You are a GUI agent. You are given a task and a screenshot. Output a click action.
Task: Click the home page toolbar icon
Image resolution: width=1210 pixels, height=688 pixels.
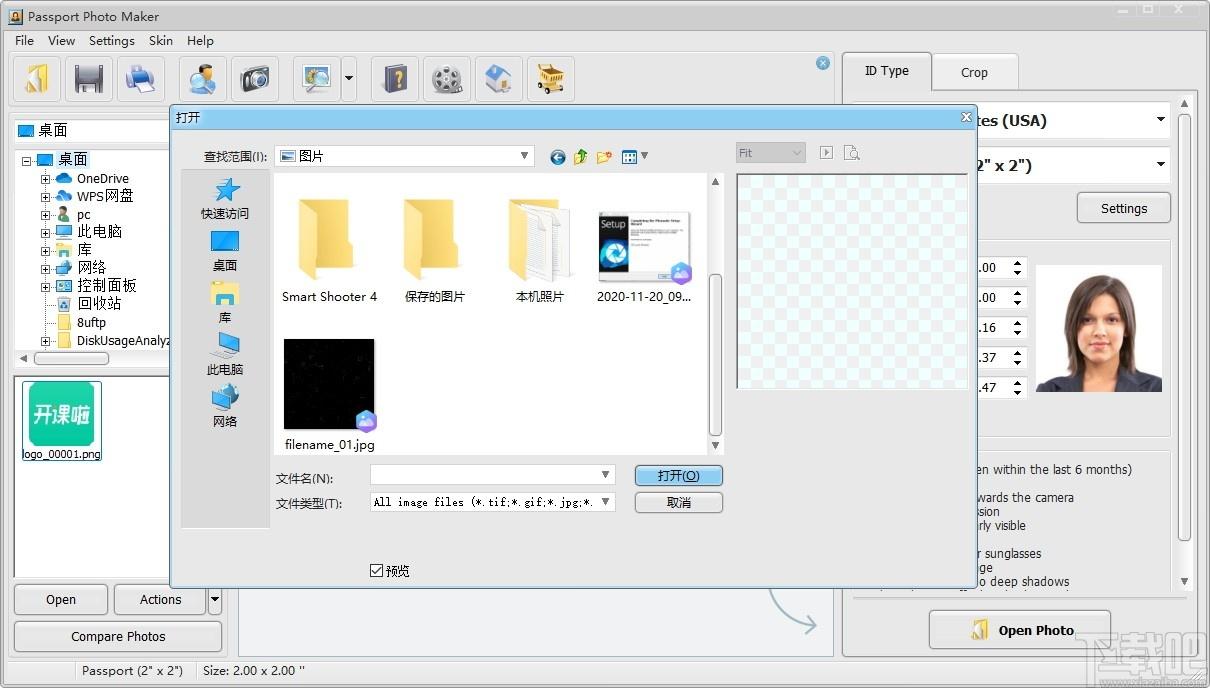(499, 79)
